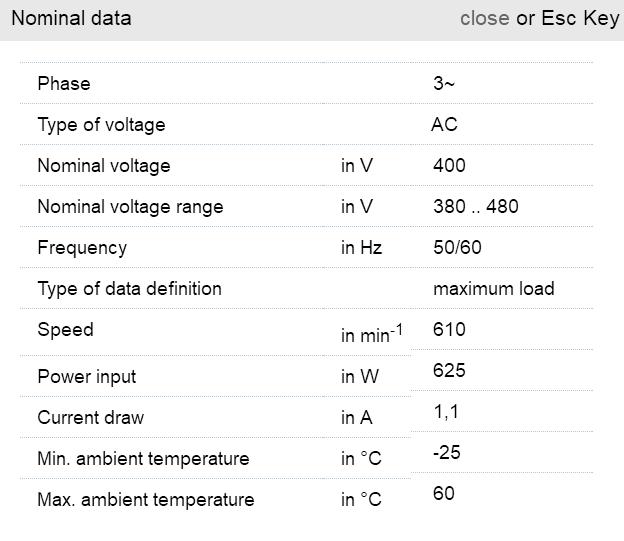
Task: Click the Nominal data heading
Action: coord(71,18)
